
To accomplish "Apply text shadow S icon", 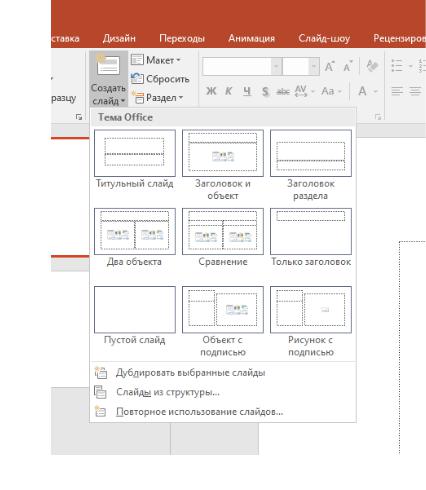I will pos(265,91).
